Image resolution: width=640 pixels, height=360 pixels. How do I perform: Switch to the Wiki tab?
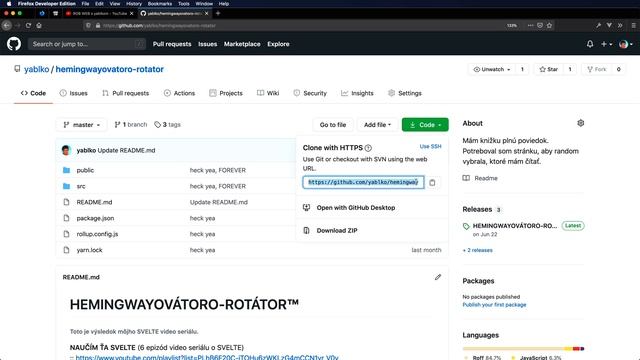tap(268, 93)
